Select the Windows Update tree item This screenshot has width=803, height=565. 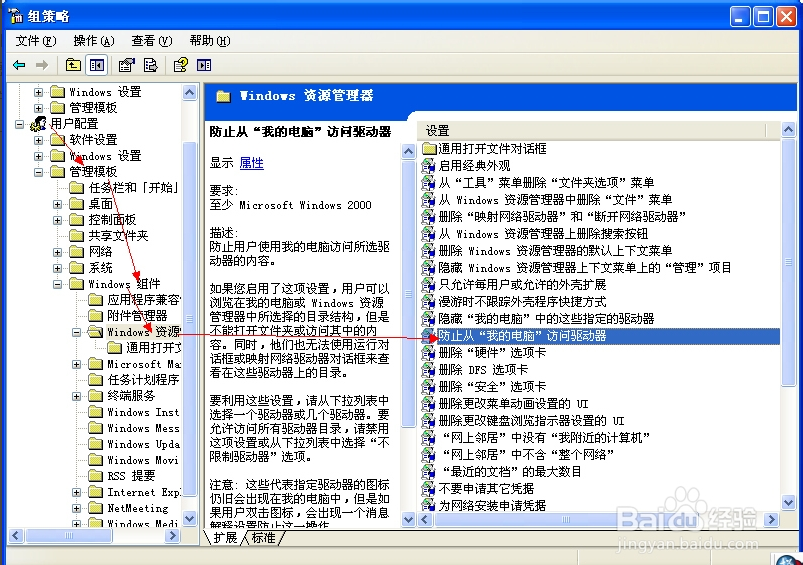(x=143, y=444)
